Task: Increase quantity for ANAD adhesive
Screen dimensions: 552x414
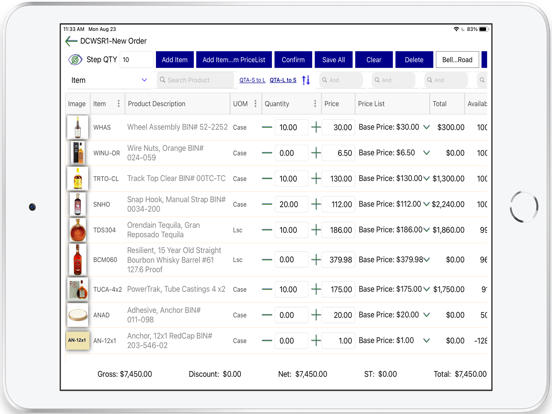Action: pyautogui.click(x=316, y=315)
